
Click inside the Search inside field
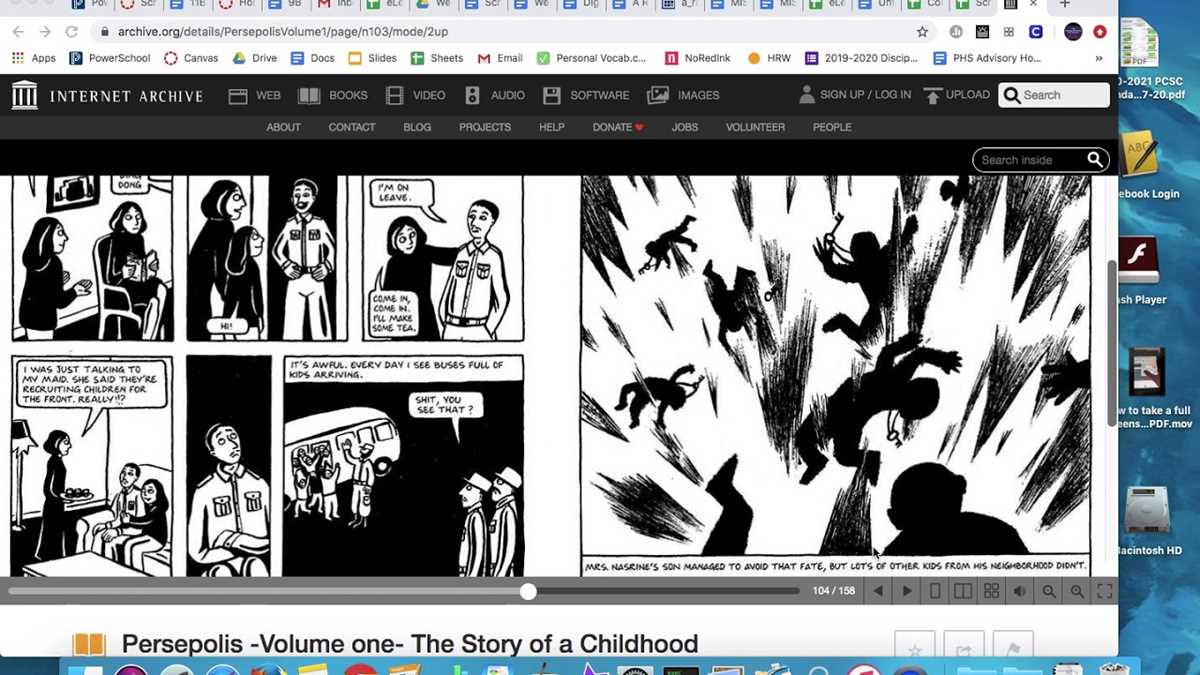1028,160
